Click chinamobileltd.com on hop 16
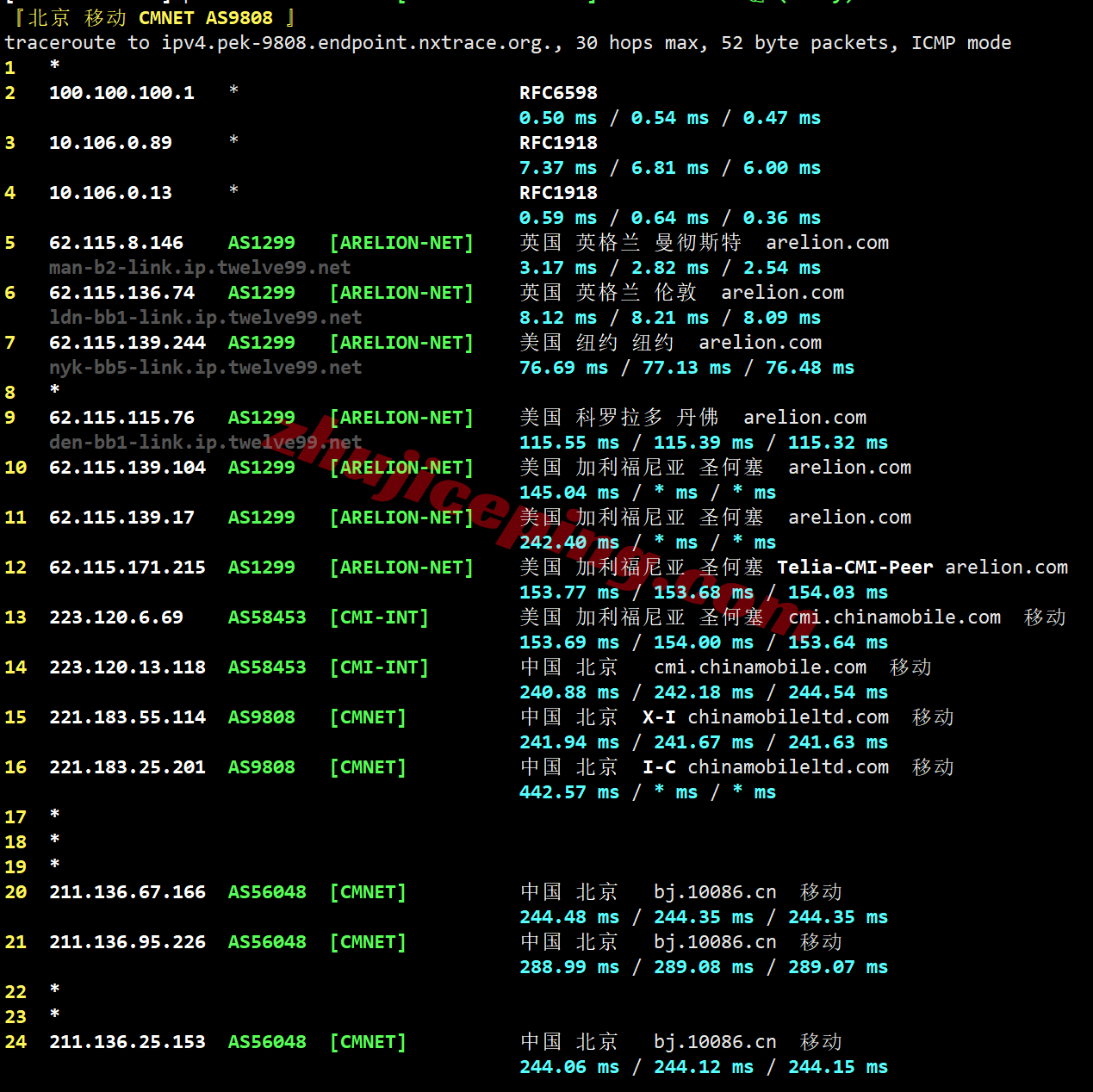This screenshot has height=1092, width=1093. (x=788, y=767)
